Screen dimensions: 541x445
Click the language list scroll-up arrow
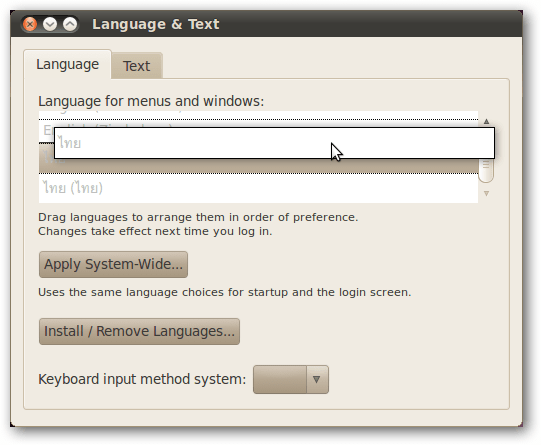click(x=486, y=121)
